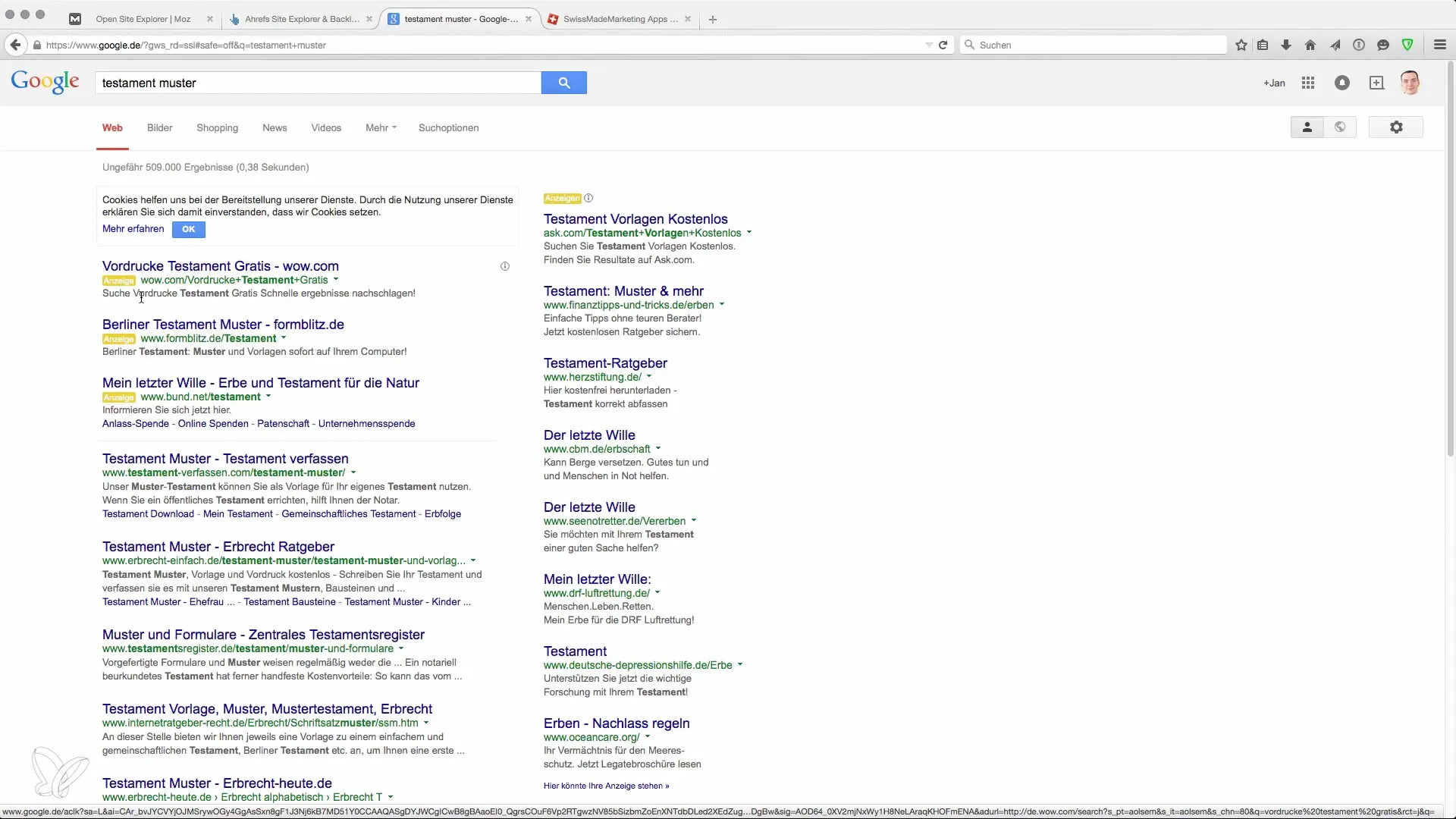Expand the Mehr search category dropdown
This screenshot has width=1456, height=819.
(x=381, y=127)
